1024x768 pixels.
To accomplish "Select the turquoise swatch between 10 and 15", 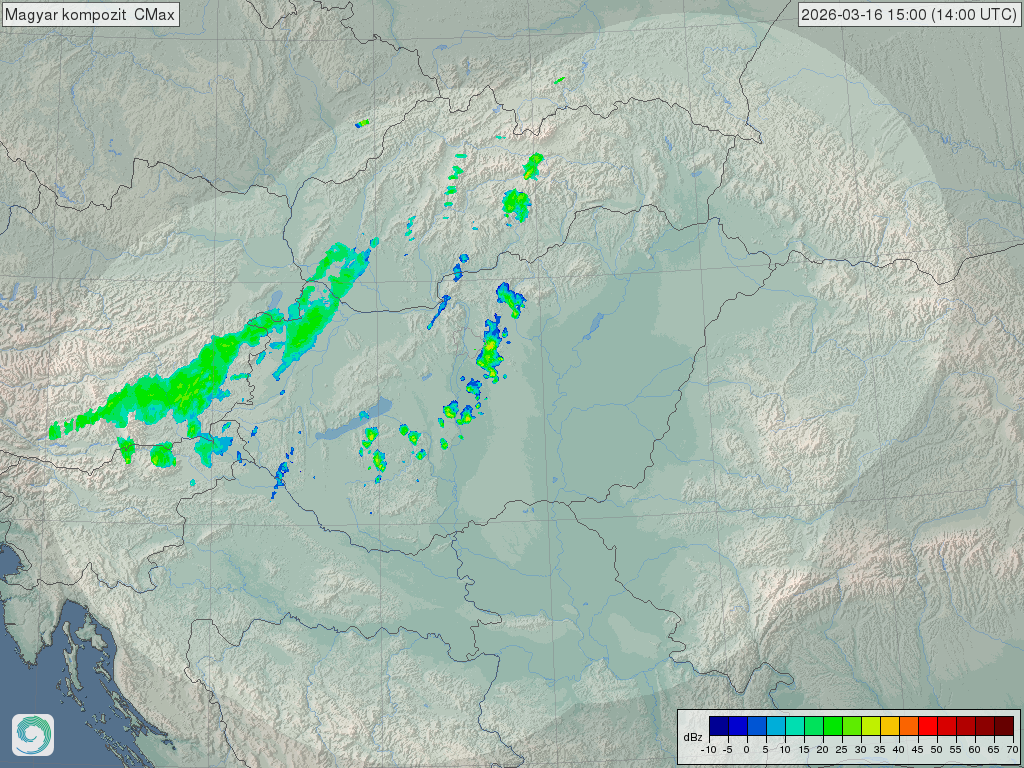I will 794,726.
